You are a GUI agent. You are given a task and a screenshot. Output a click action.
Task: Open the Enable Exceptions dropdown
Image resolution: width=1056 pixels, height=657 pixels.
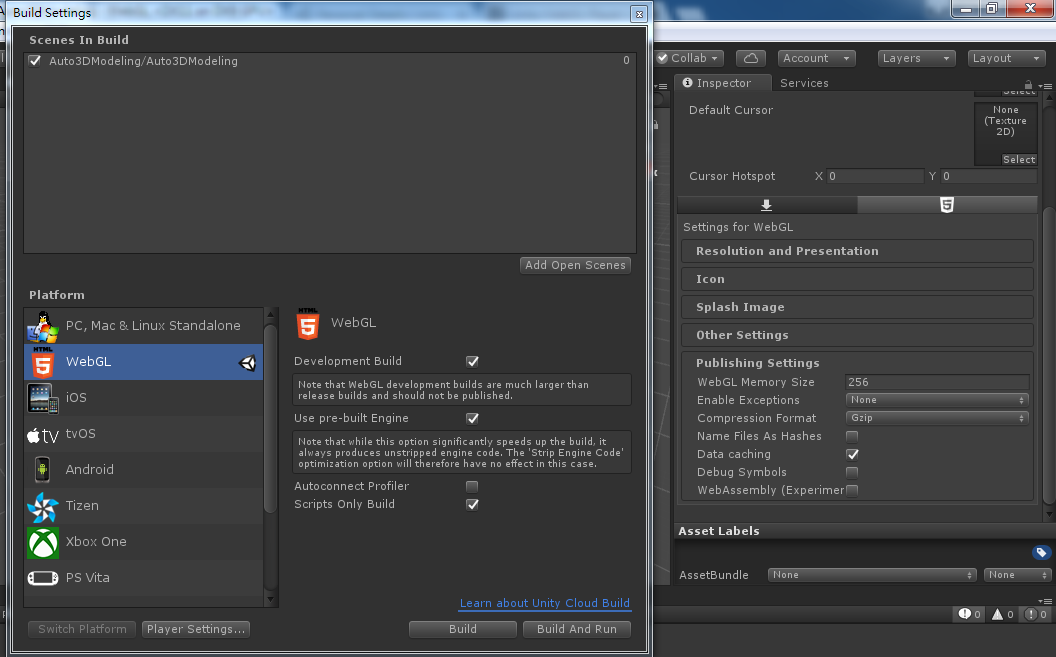pyautogui.click(x=936, y=400)
